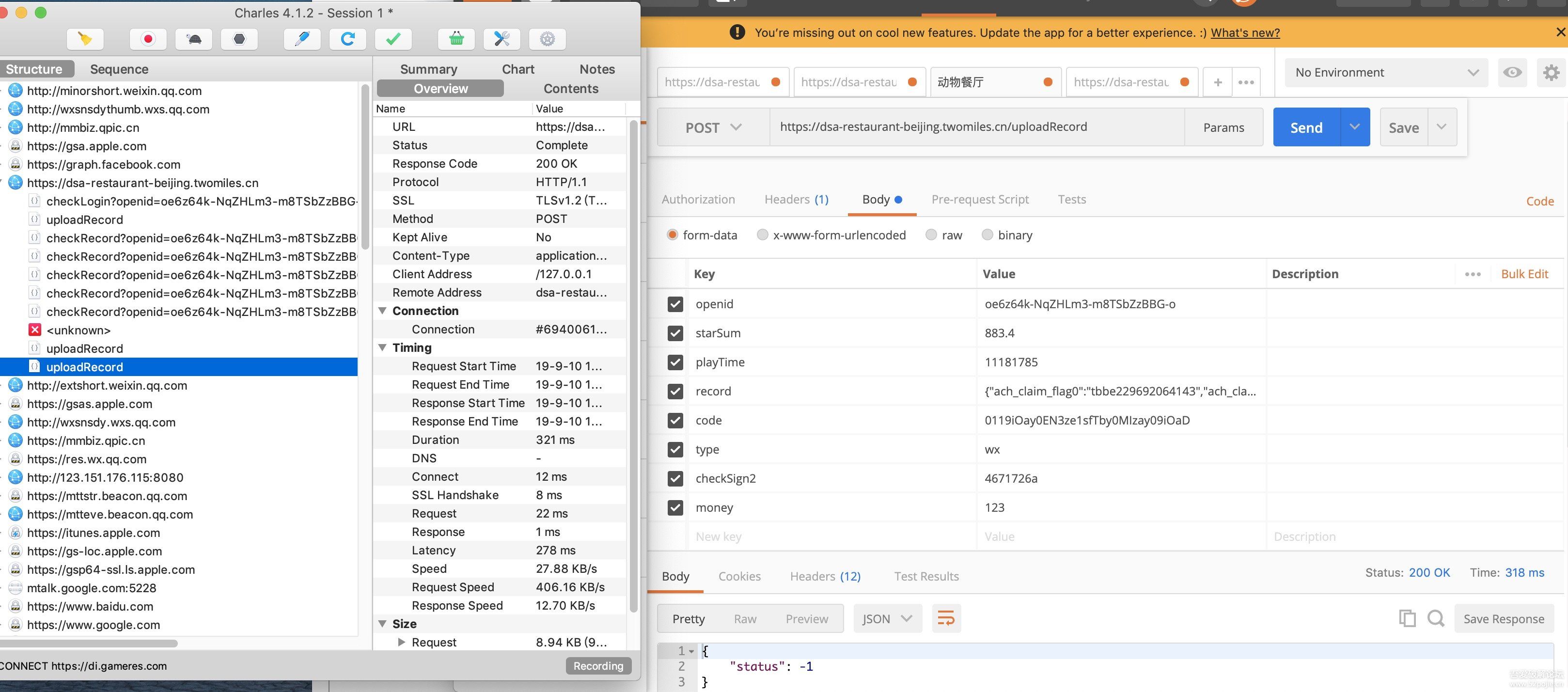Click lock icon for gsa.apple.com host
The height and width of the screenshot is (692, 1568).
click(16, 146)
